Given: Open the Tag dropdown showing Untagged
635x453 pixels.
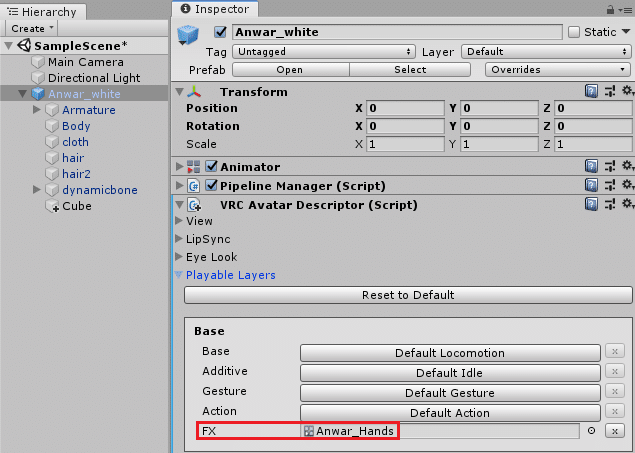Looking at the screenshot, I should 324,52.
